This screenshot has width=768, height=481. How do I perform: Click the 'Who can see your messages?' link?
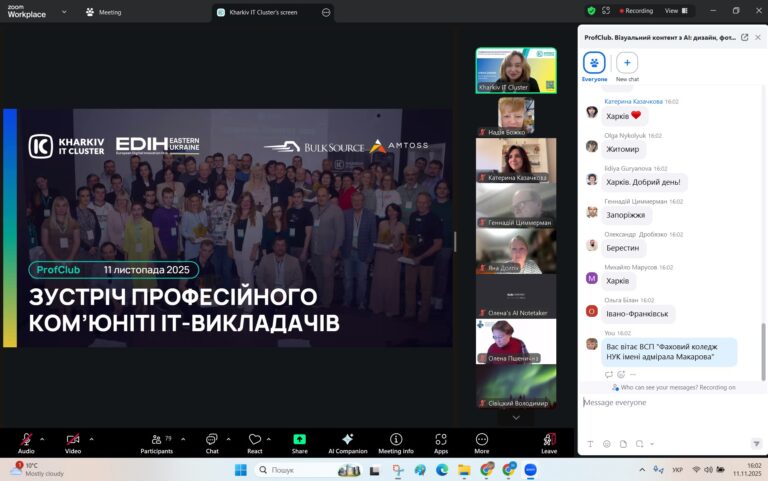pyautogui.click(x=658, y=387)
